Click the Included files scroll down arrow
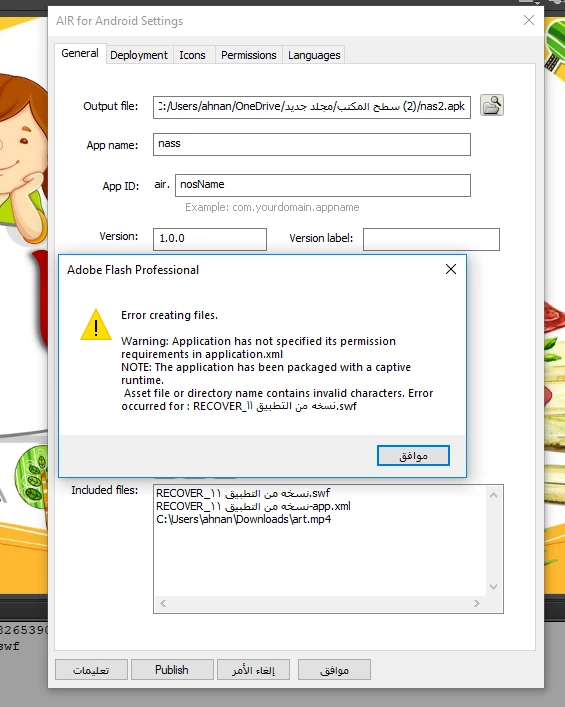The height and width of the screenshot is (707, 565). 493,587
